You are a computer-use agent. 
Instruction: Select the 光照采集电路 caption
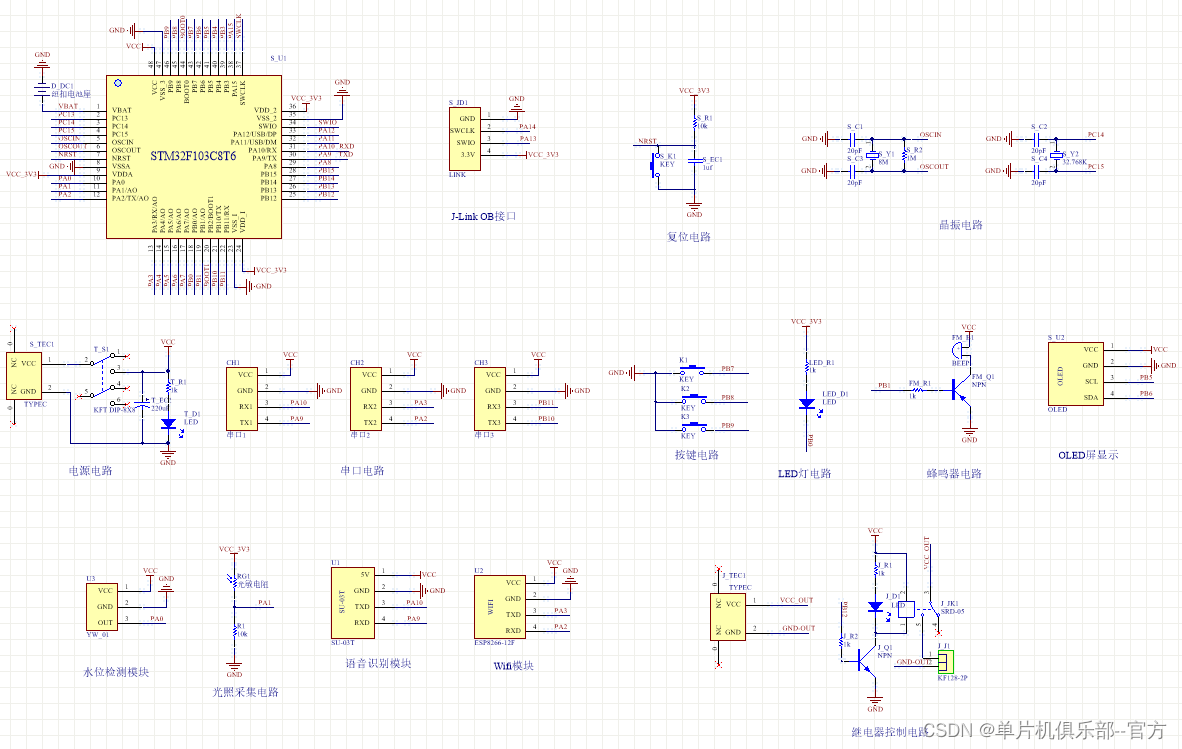245,692
